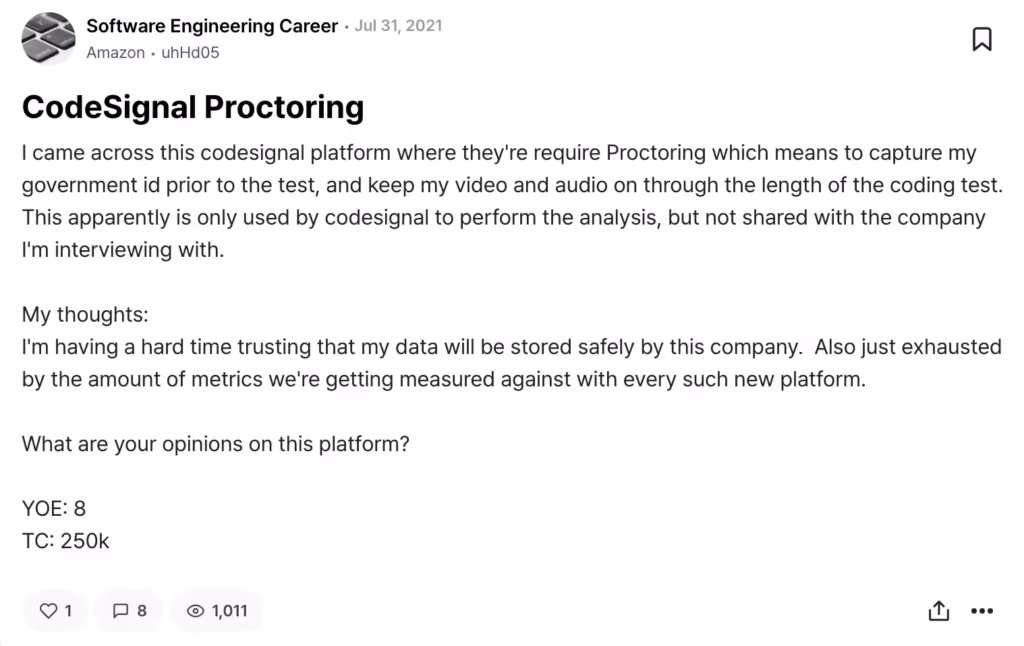
Task: Click the eye views icon
Action: point(195,610)
